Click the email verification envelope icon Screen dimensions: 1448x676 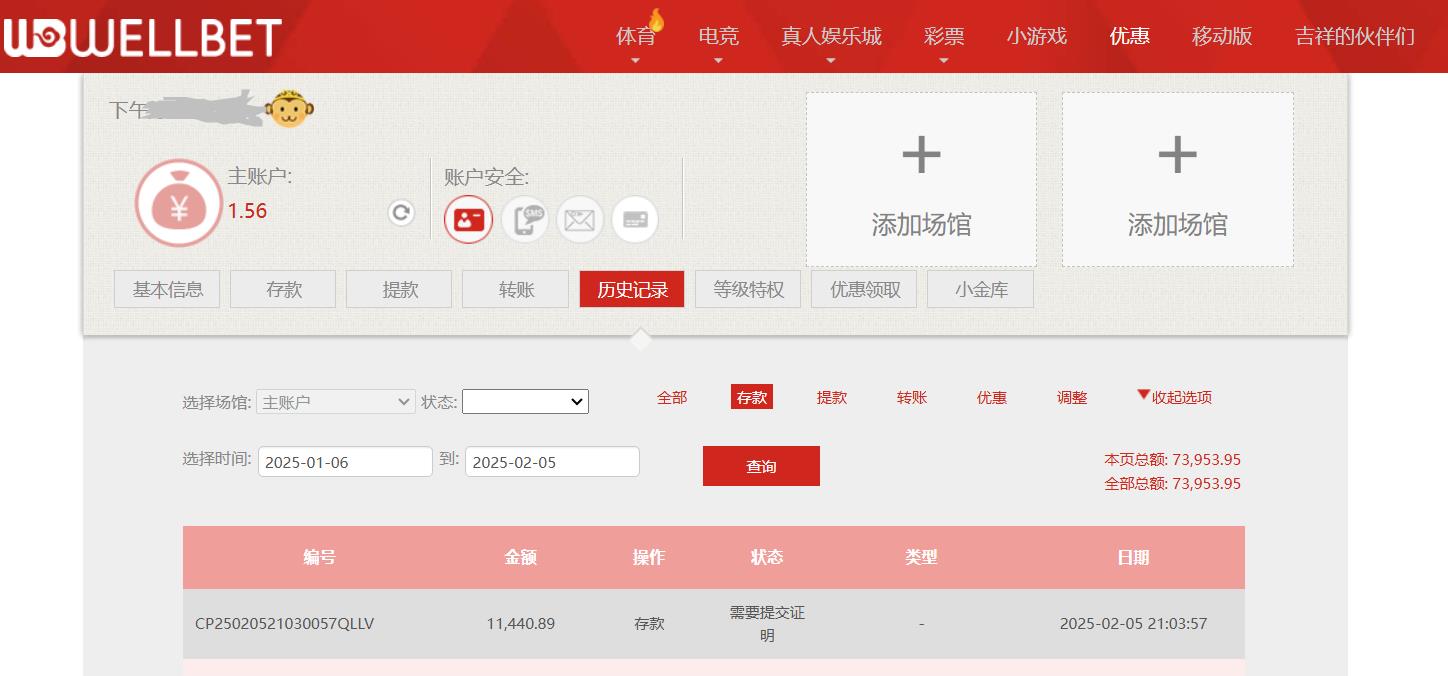[580, 219]
